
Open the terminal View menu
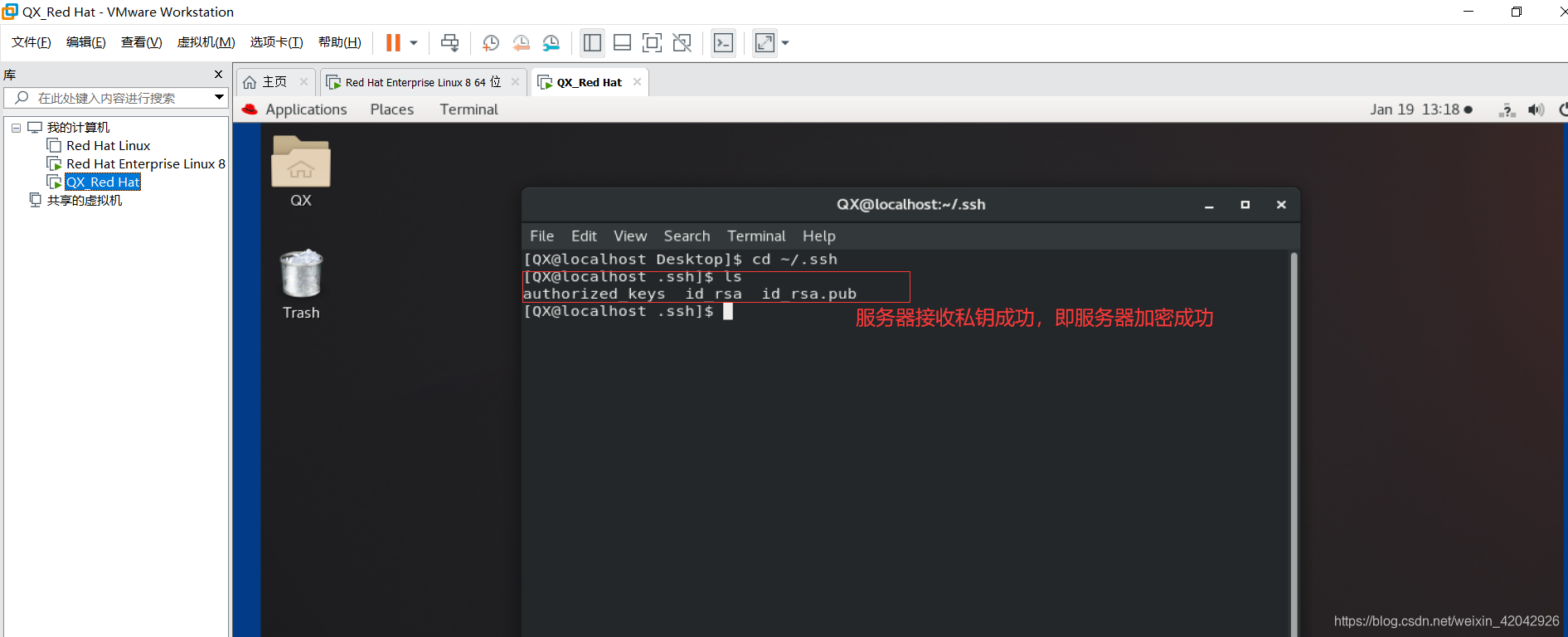[x=630, y=236]
